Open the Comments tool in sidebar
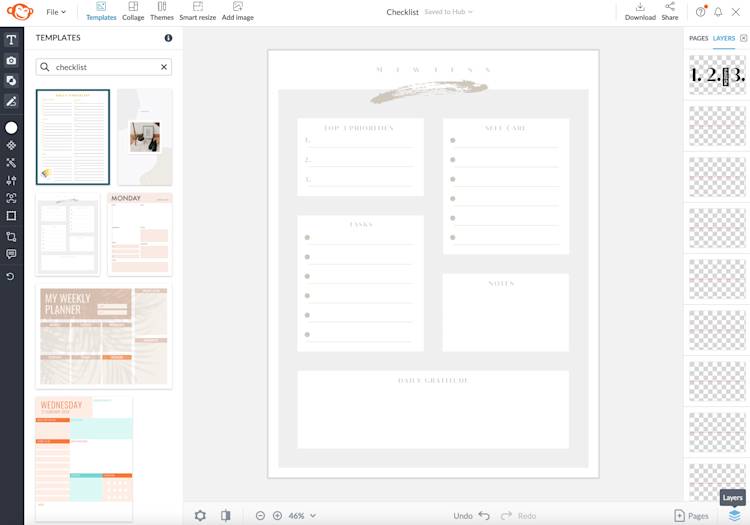The width and height of the screenshot is (750, 525). click(x=11, y=254)
